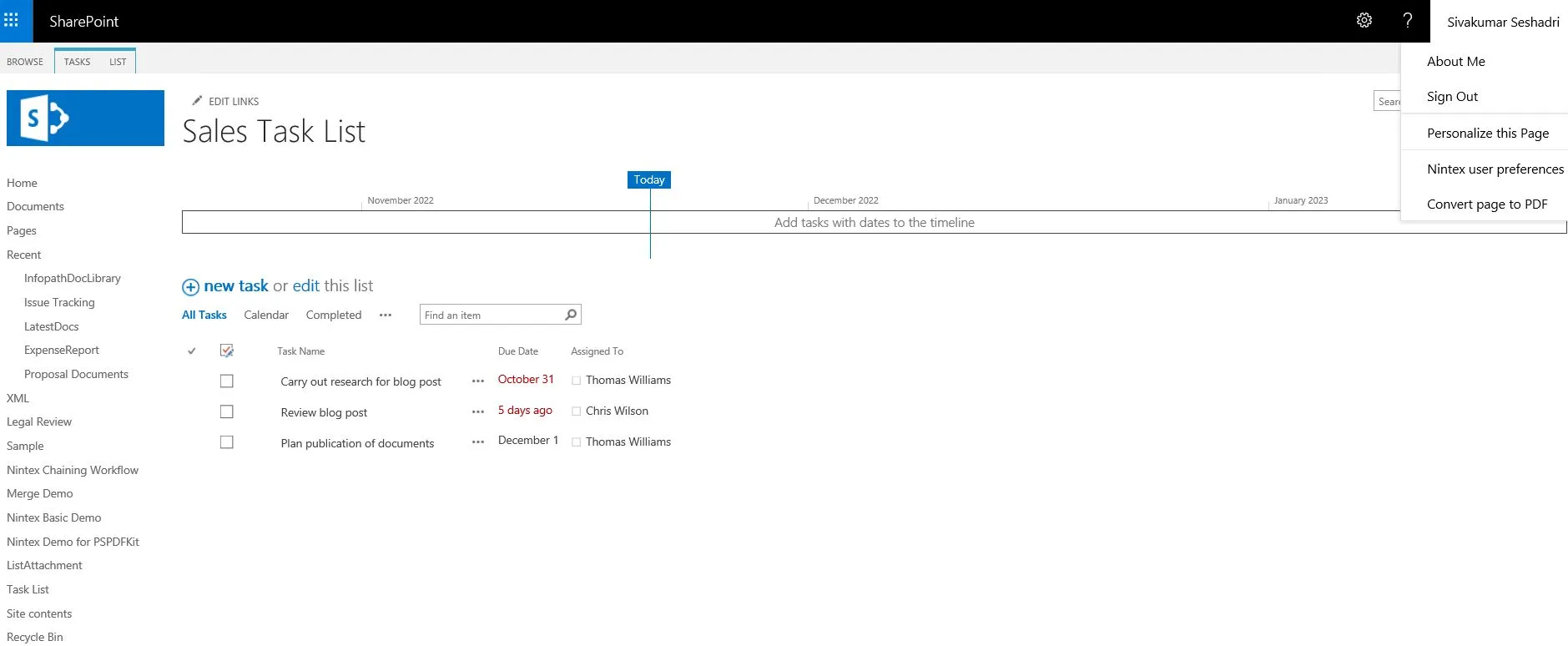Screen dimensions: 1568x646
Task: Click the plus icon for new task
Action: (191, 287)
